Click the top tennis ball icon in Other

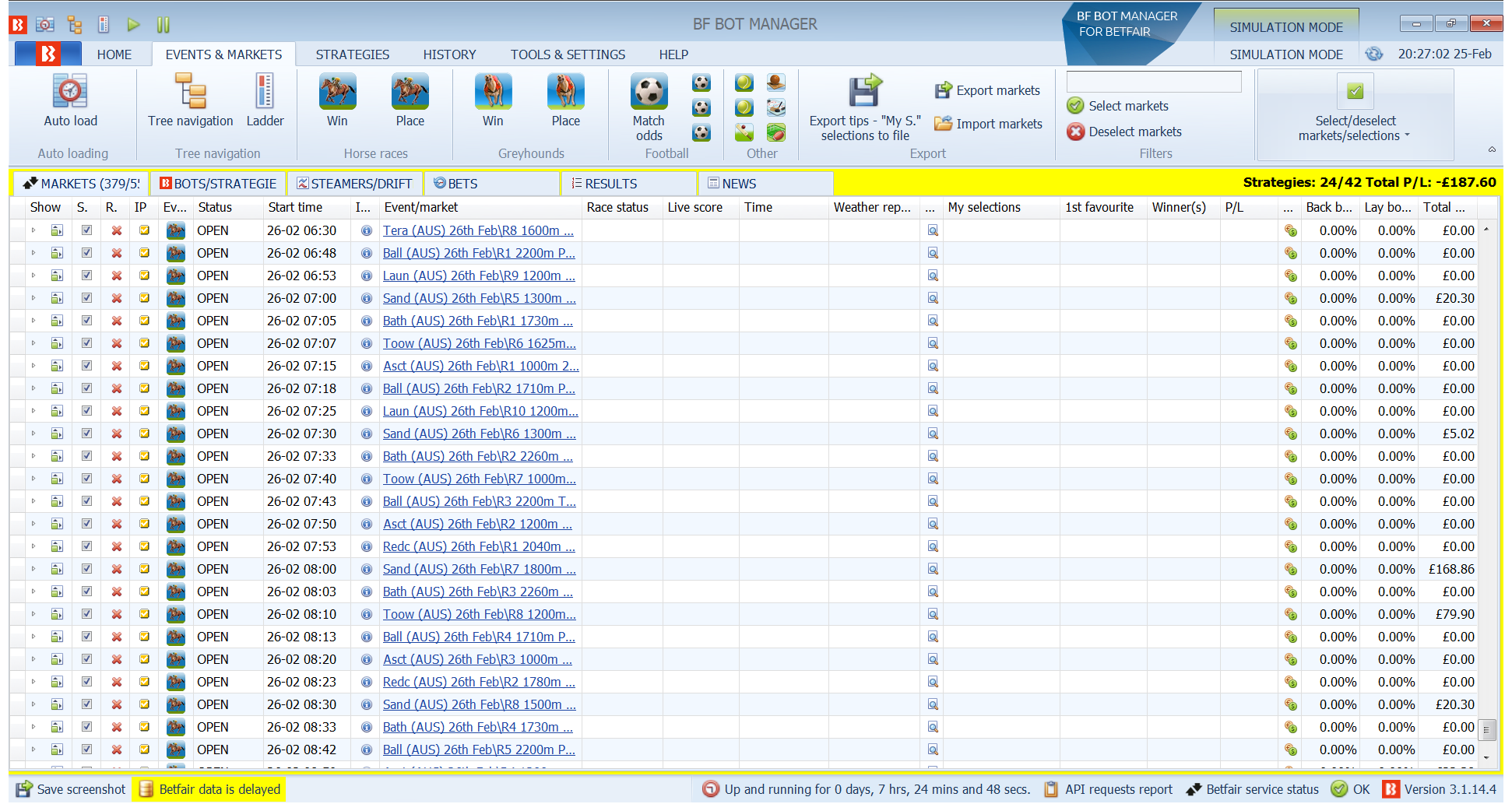[744, 83]
